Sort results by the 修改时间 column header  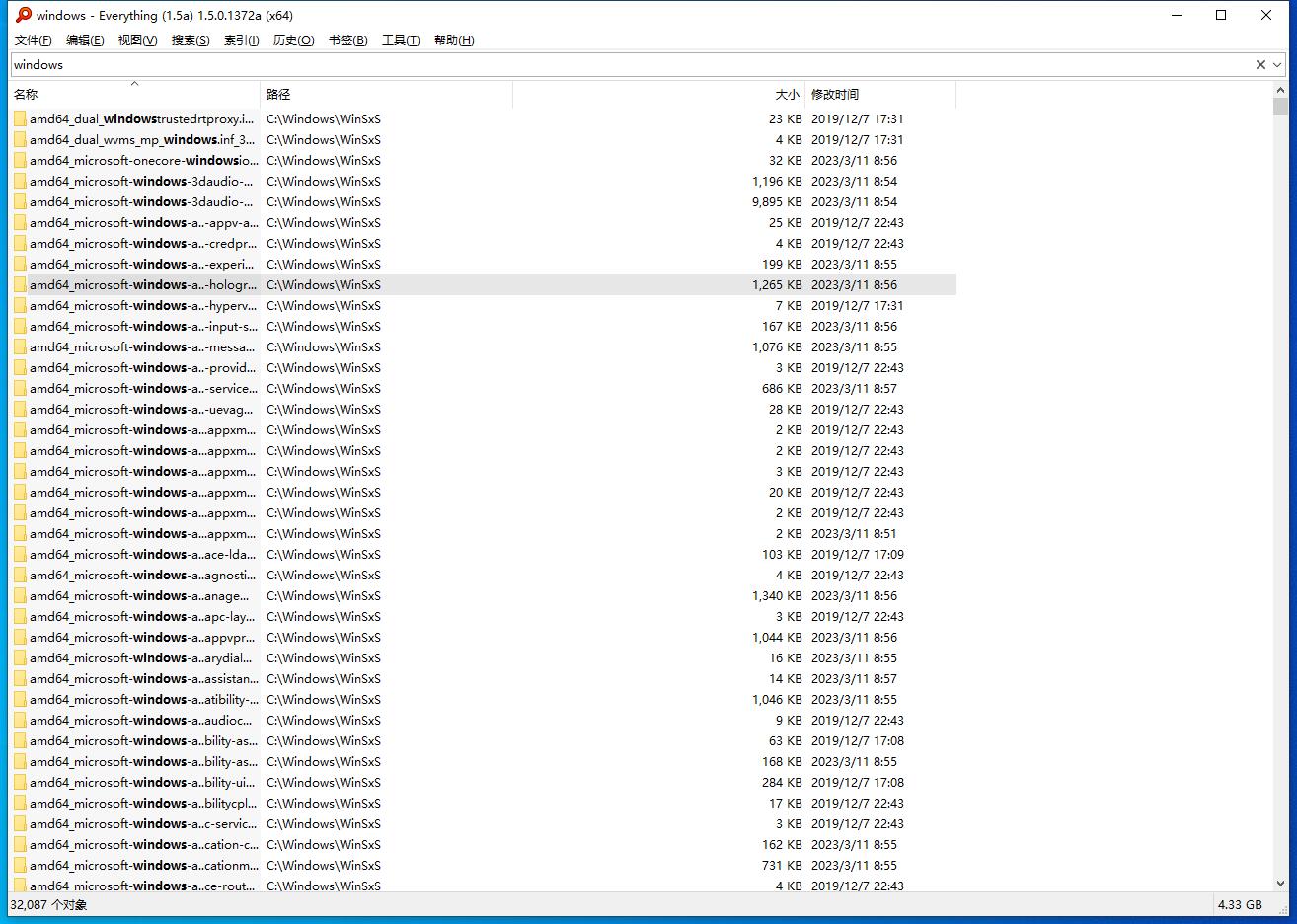pyautogui.click(x=880, y=94)
